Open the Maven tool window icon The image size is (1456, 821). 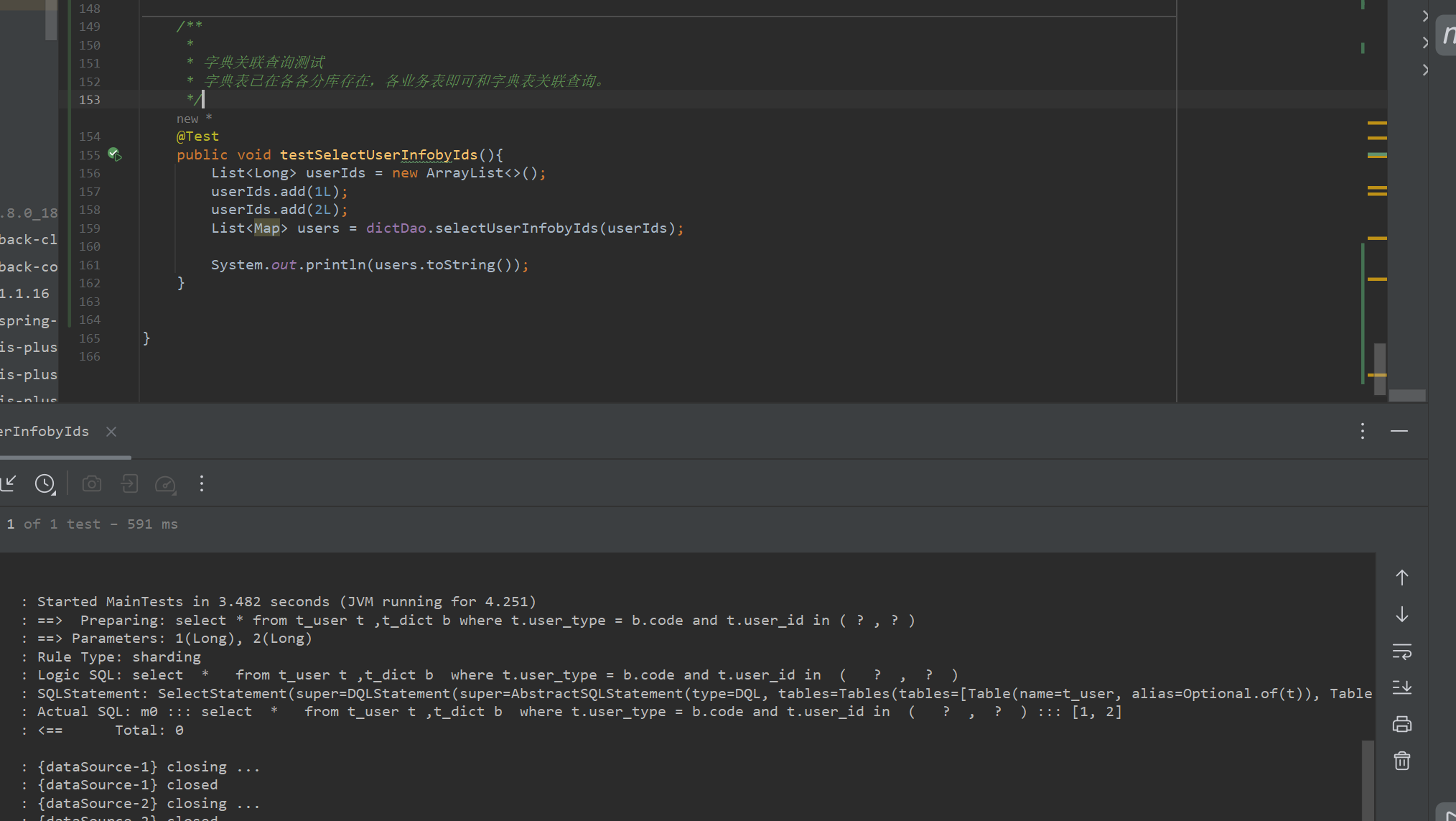tap(1447, 35)
